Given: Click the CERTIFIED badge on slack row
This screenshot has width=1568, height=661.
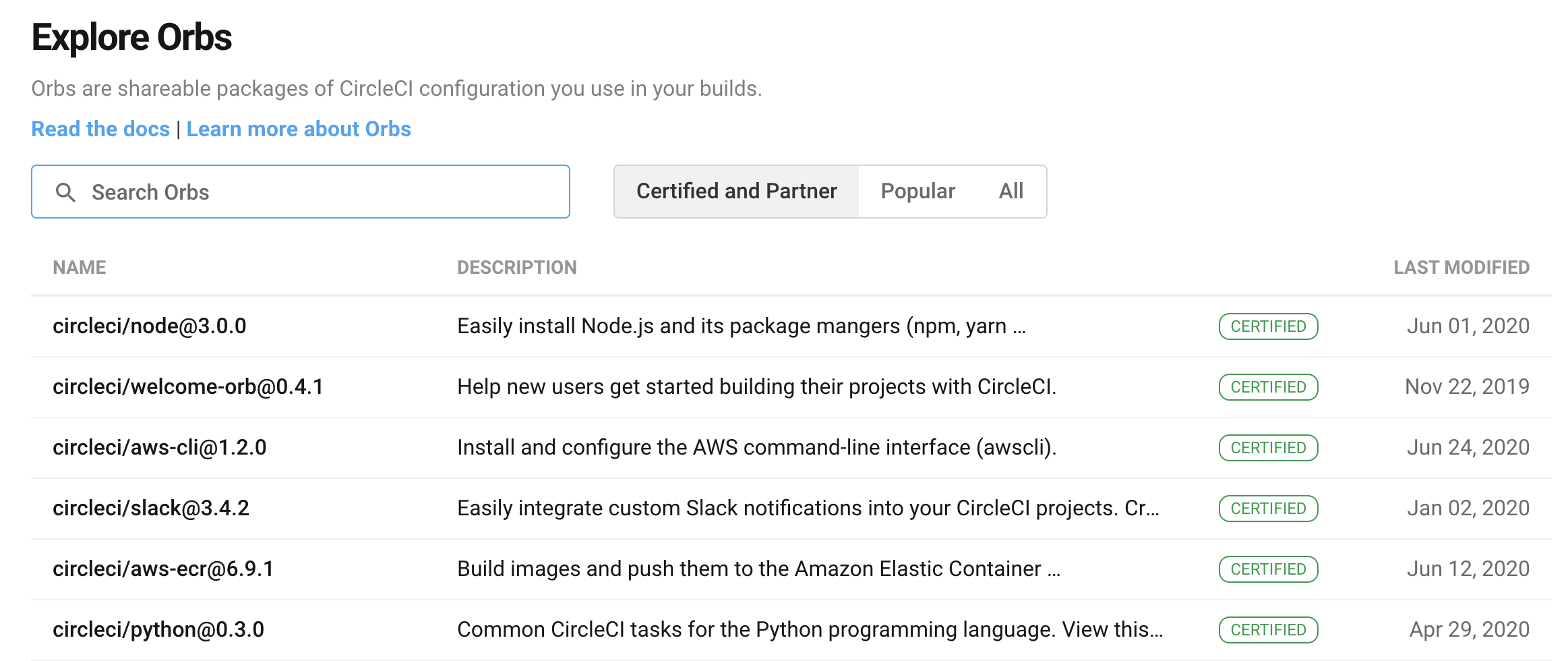Looking at the screenshot, I should (x=1268, y=509).
